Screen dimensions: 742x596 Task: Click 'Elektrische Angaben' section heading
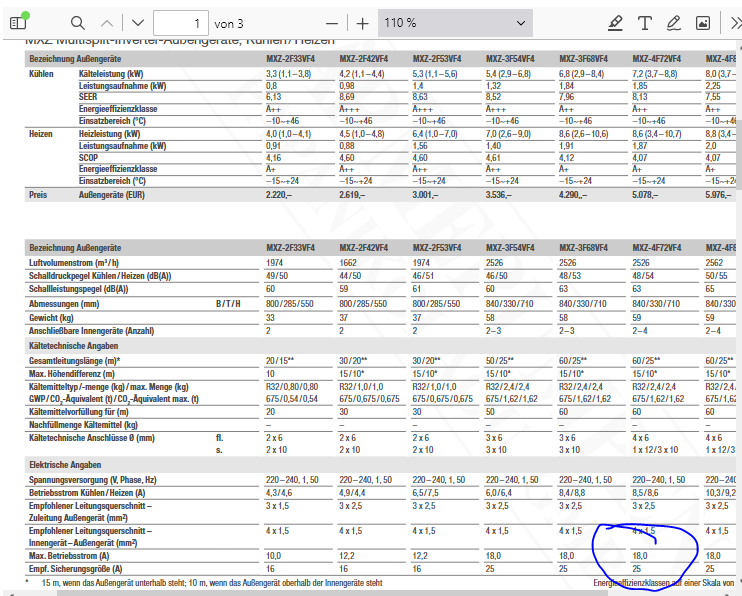(x=65, y=465)
